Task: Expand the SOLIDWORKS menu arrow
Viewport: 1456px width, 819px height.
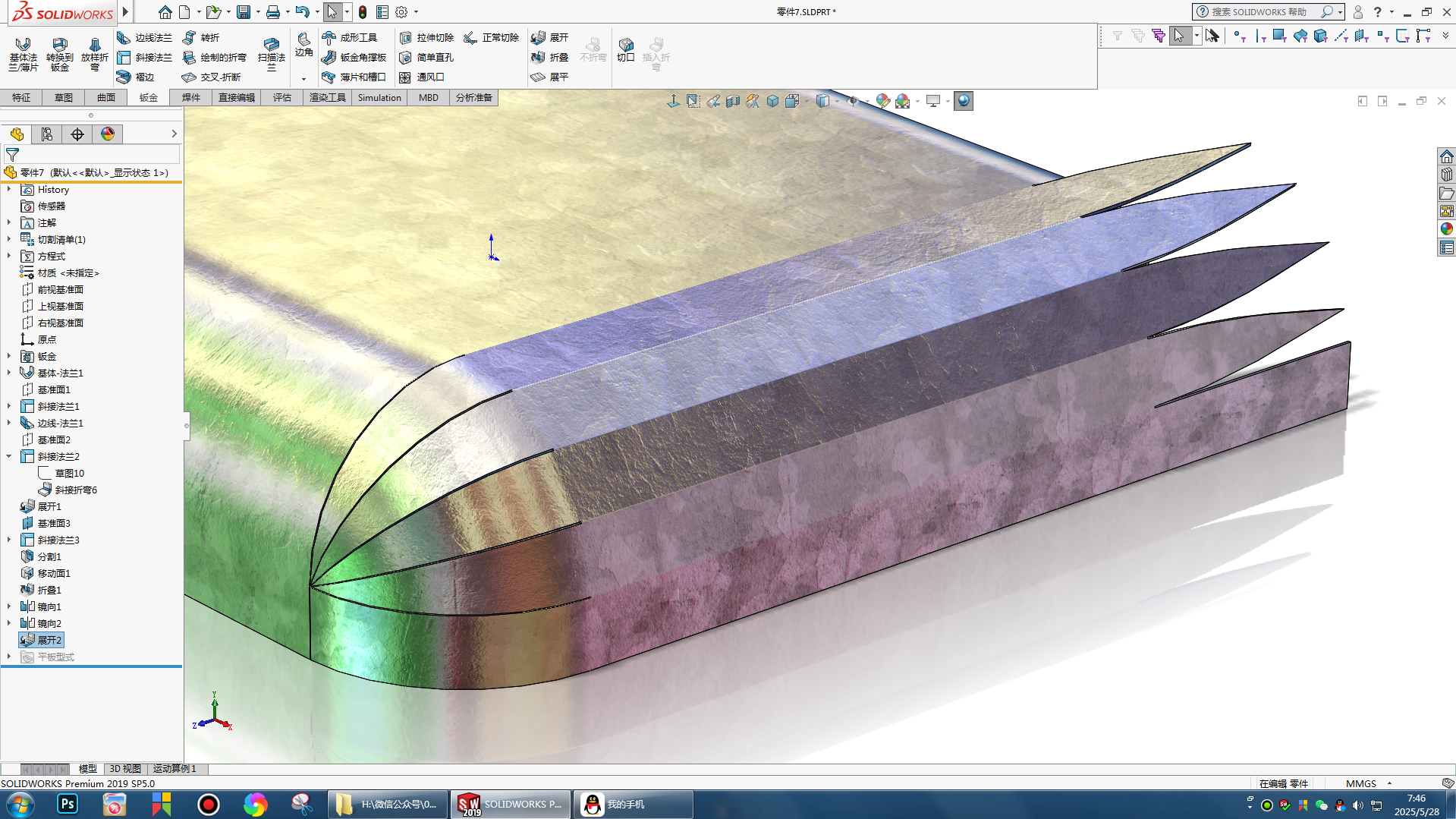Action: click(126, 12)
